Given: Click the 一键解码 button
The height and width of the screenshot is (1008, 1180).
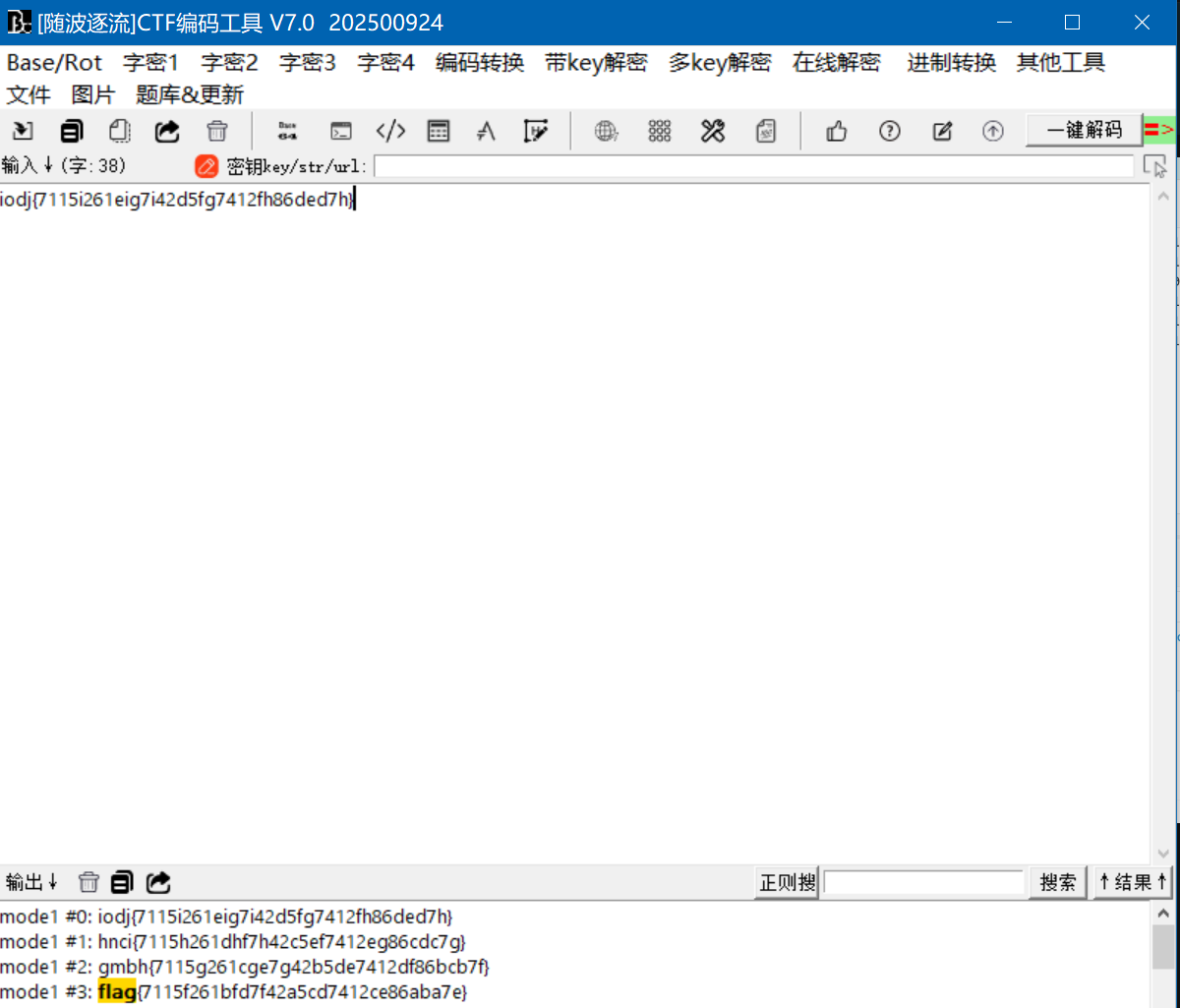Looking at the screenshot, I should tap(1084, 130).
